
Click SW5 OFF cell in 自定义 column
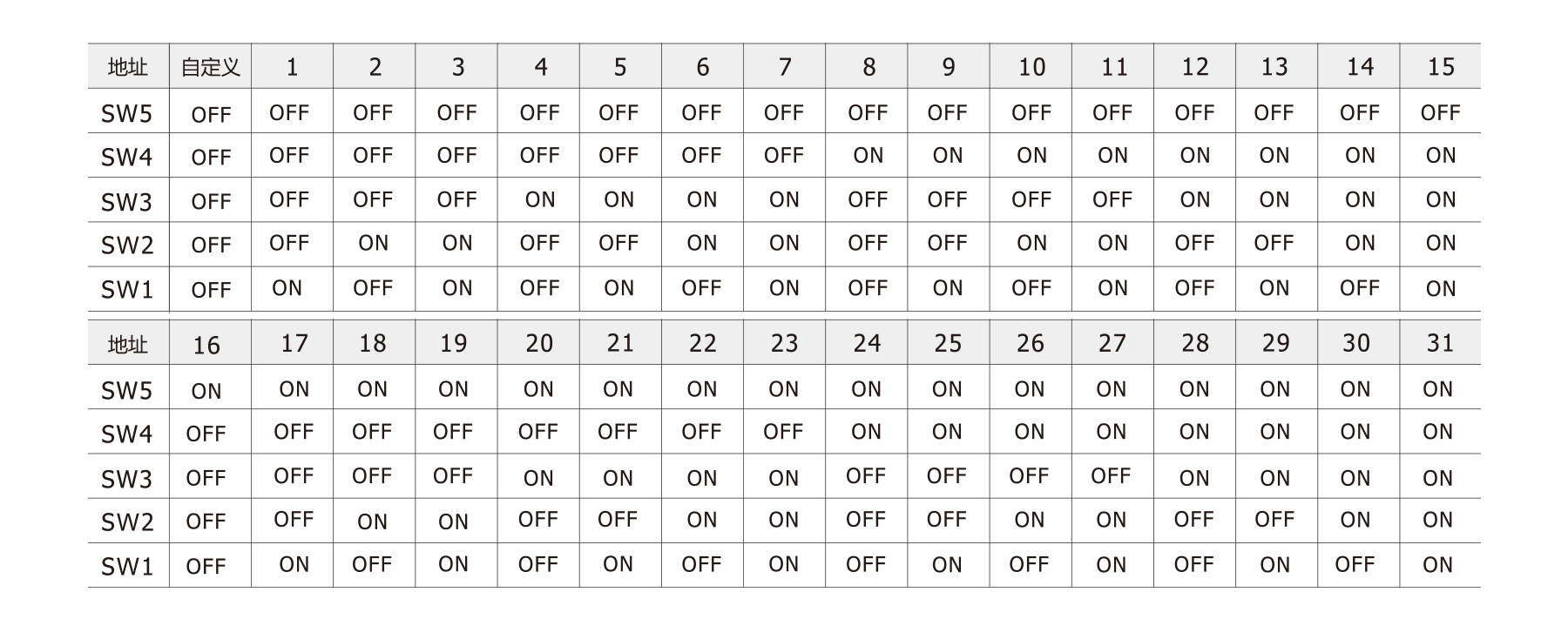click(x=211, y=115)
